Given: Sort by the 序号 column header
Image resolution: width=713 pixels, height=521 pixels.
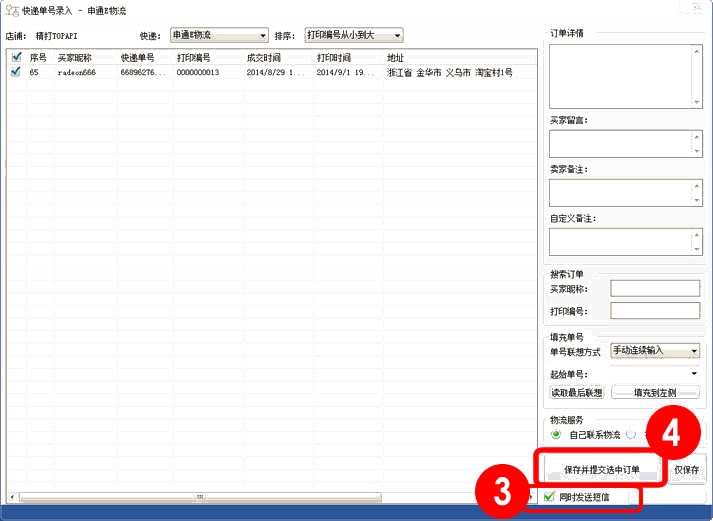Looking at the screenshot, I should pyautogui.click(x=38, y=57).
